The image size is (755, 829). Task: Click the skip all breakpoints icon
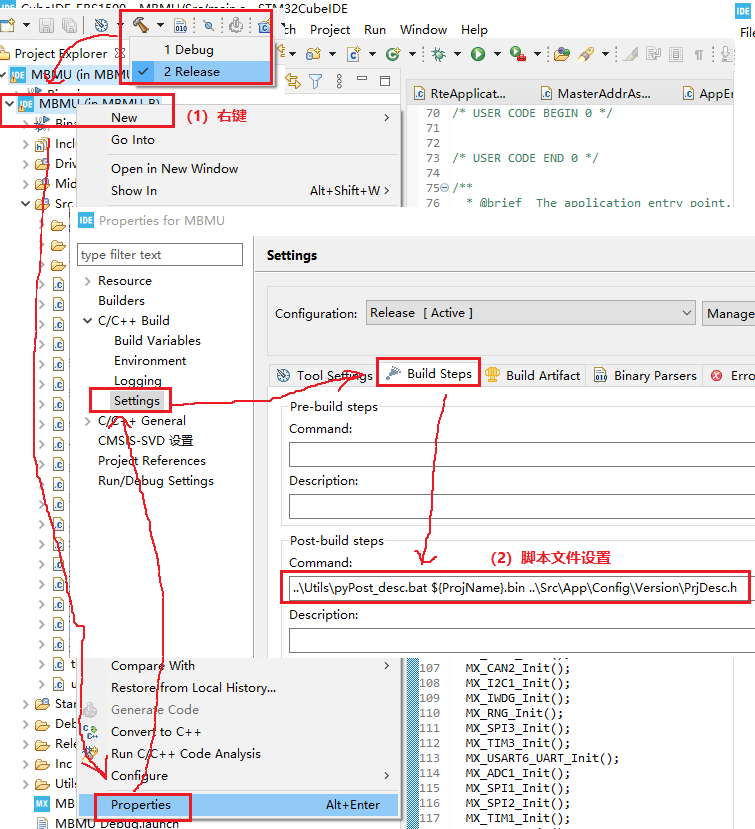[x=209, y=25]
